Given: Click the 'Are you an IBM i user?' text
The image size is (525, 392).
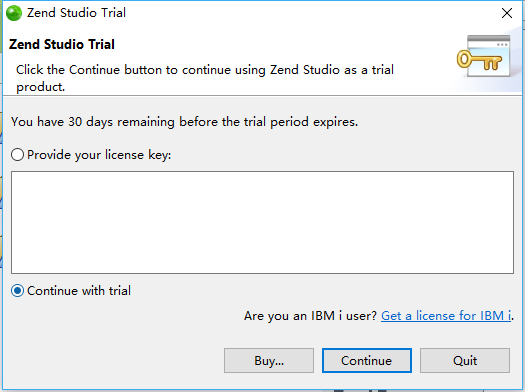Looking at the screenshot, I should 310,316.
